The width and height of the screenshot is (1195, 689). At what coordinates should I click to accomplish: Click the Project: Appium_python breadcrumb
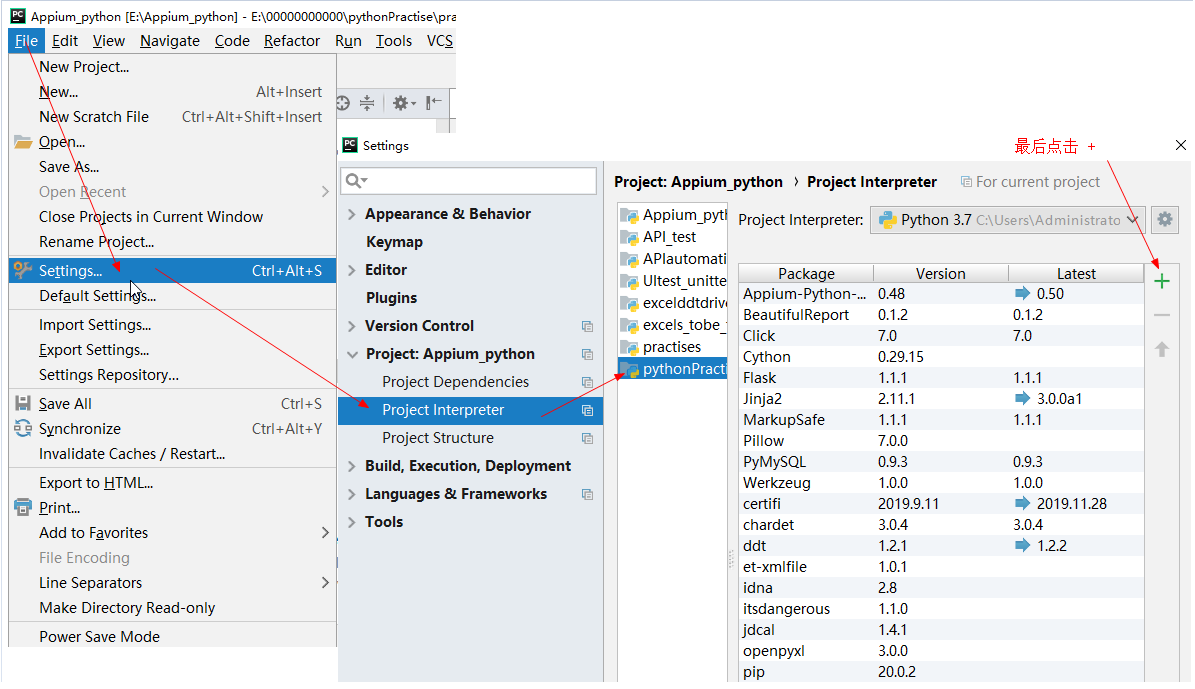698,181
